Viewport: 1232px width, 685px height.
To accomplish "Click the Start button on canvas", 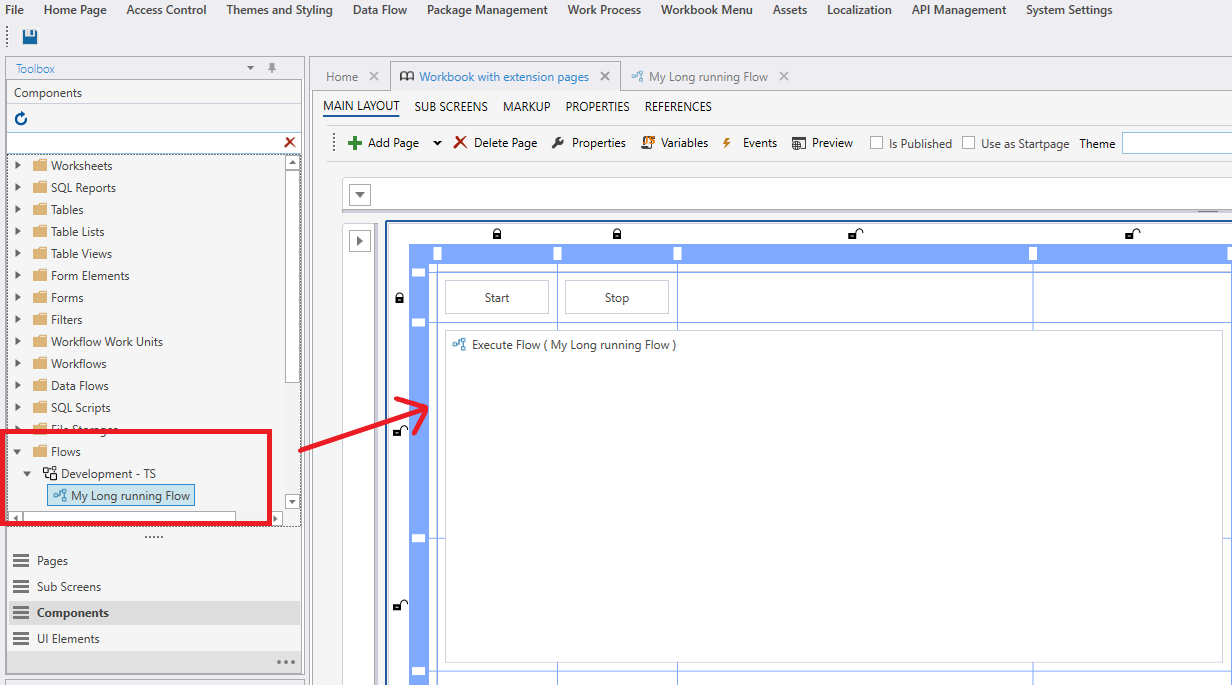I will (x=497, y=297).
